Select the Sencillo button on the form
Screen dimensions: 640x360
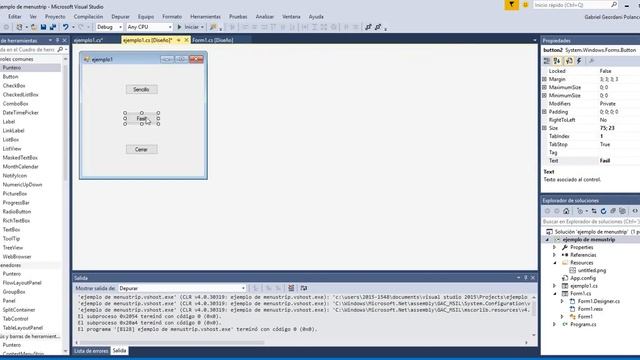[142, 89]
